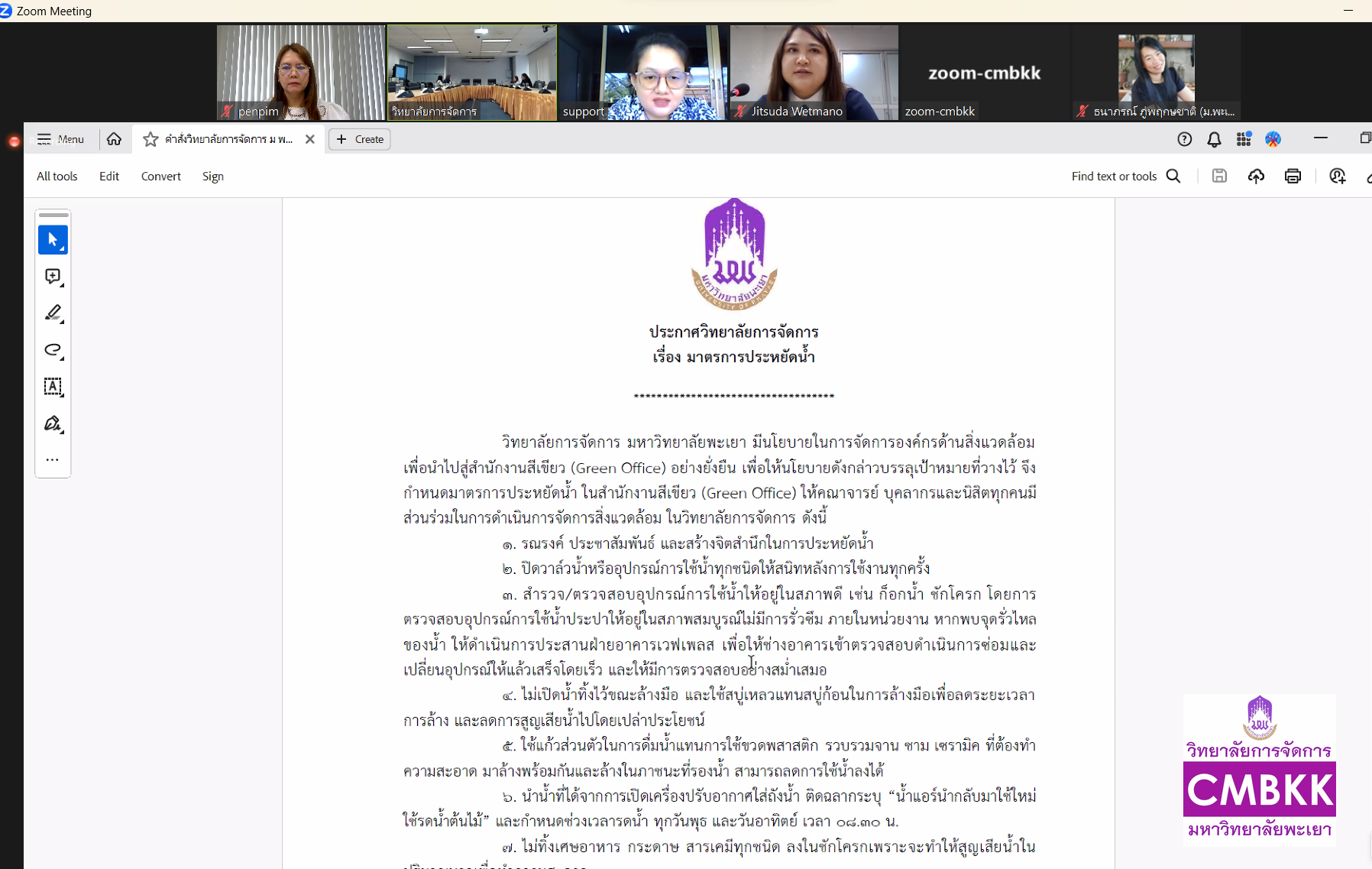Open the All tools panel
1372x869 pixels.
click(57, 177)
